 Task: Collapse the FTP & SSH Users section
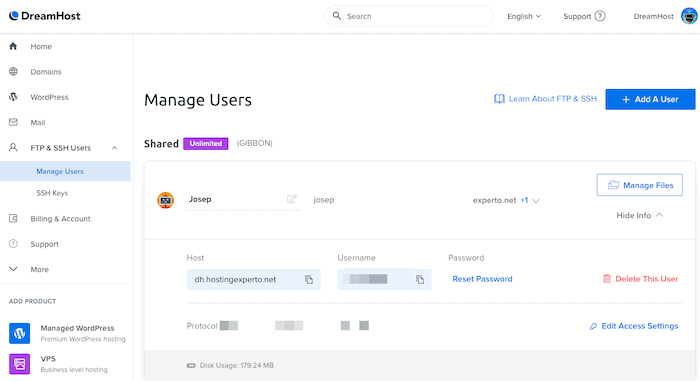point(114,148)
